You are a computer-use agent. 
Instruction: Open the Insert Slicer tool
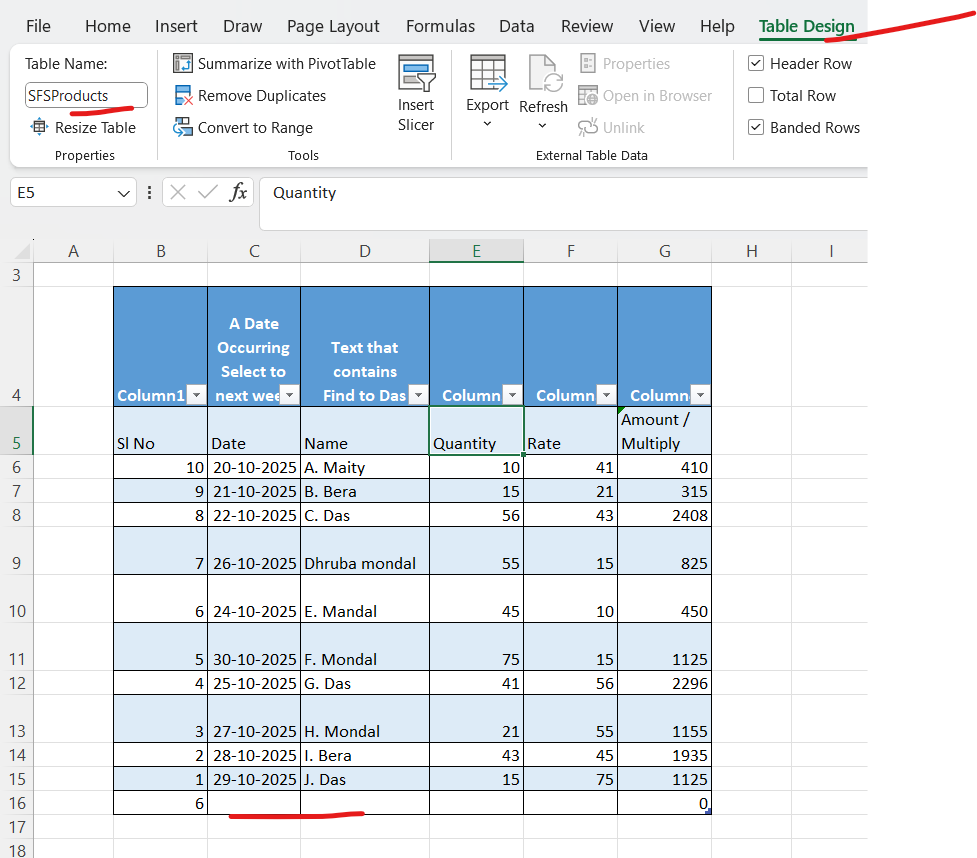416,94
